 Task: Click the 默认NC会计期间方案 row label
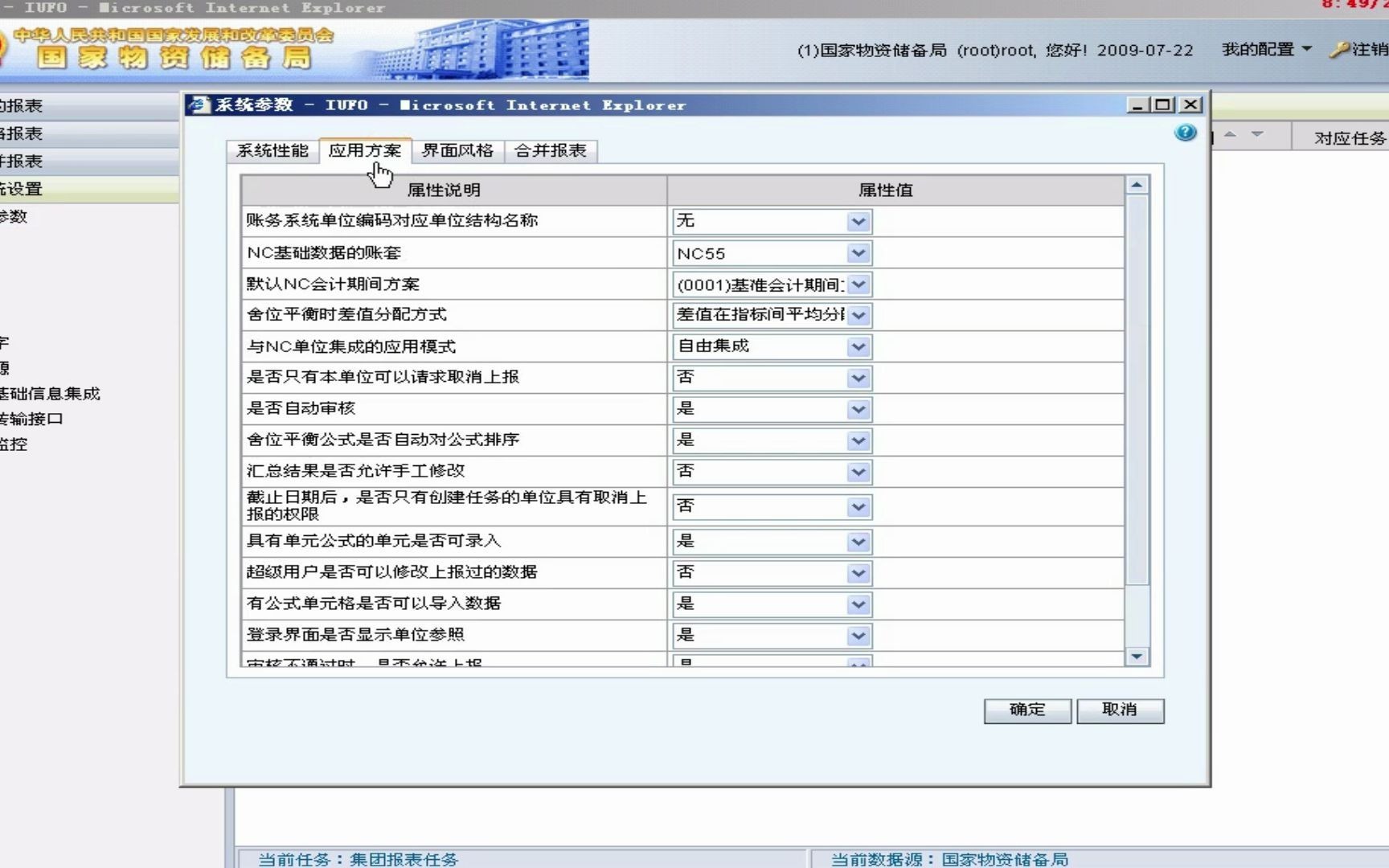click(x=333, y=285)
